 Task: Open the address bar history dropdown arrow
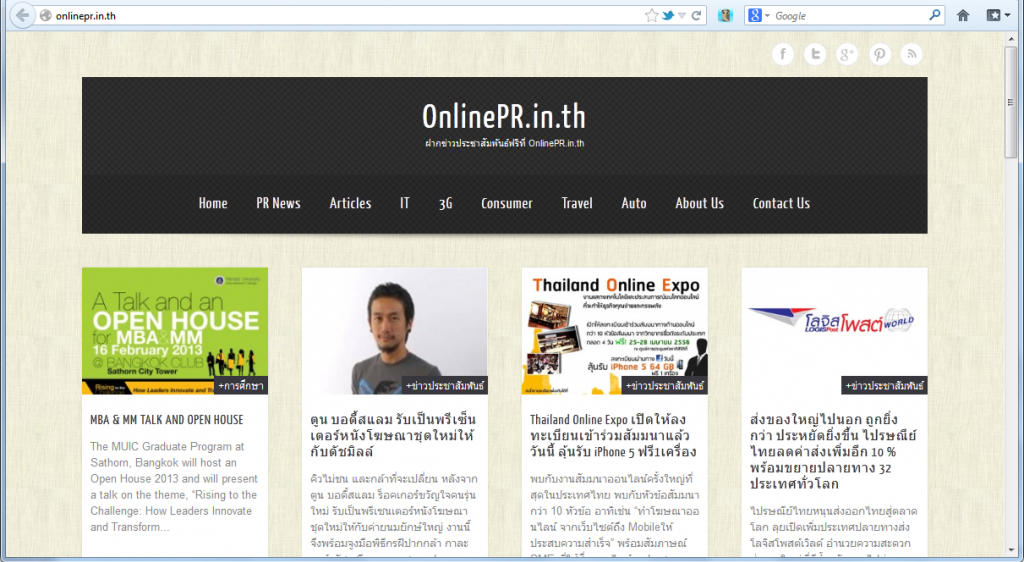point(682,16)
